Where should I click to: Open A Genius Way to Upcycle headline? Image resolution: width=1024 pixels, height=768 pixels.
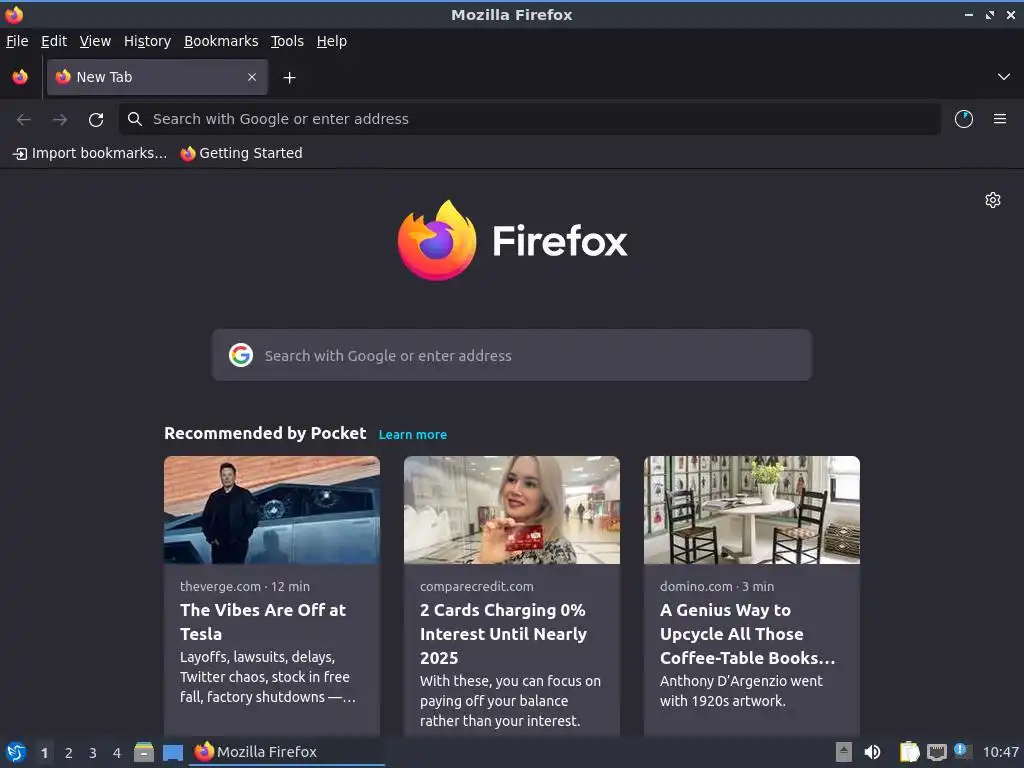pos(748,633)
